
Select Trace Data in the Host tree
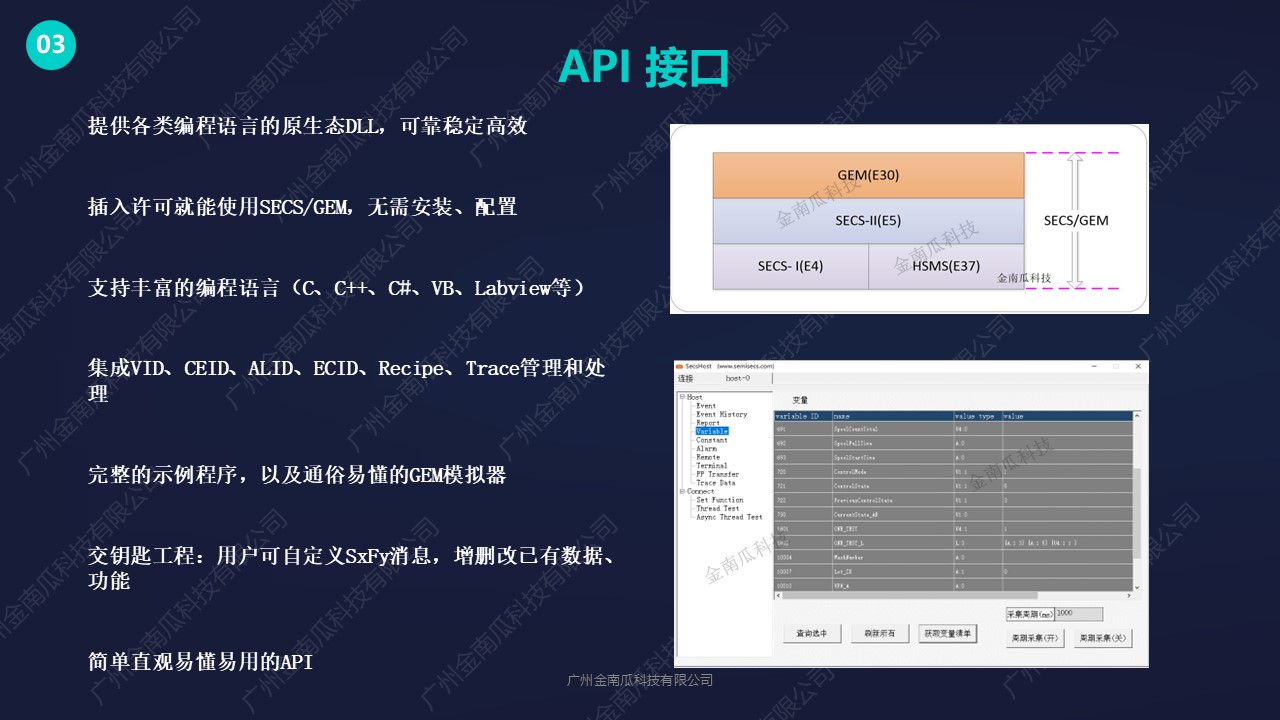tap(715, 483)
